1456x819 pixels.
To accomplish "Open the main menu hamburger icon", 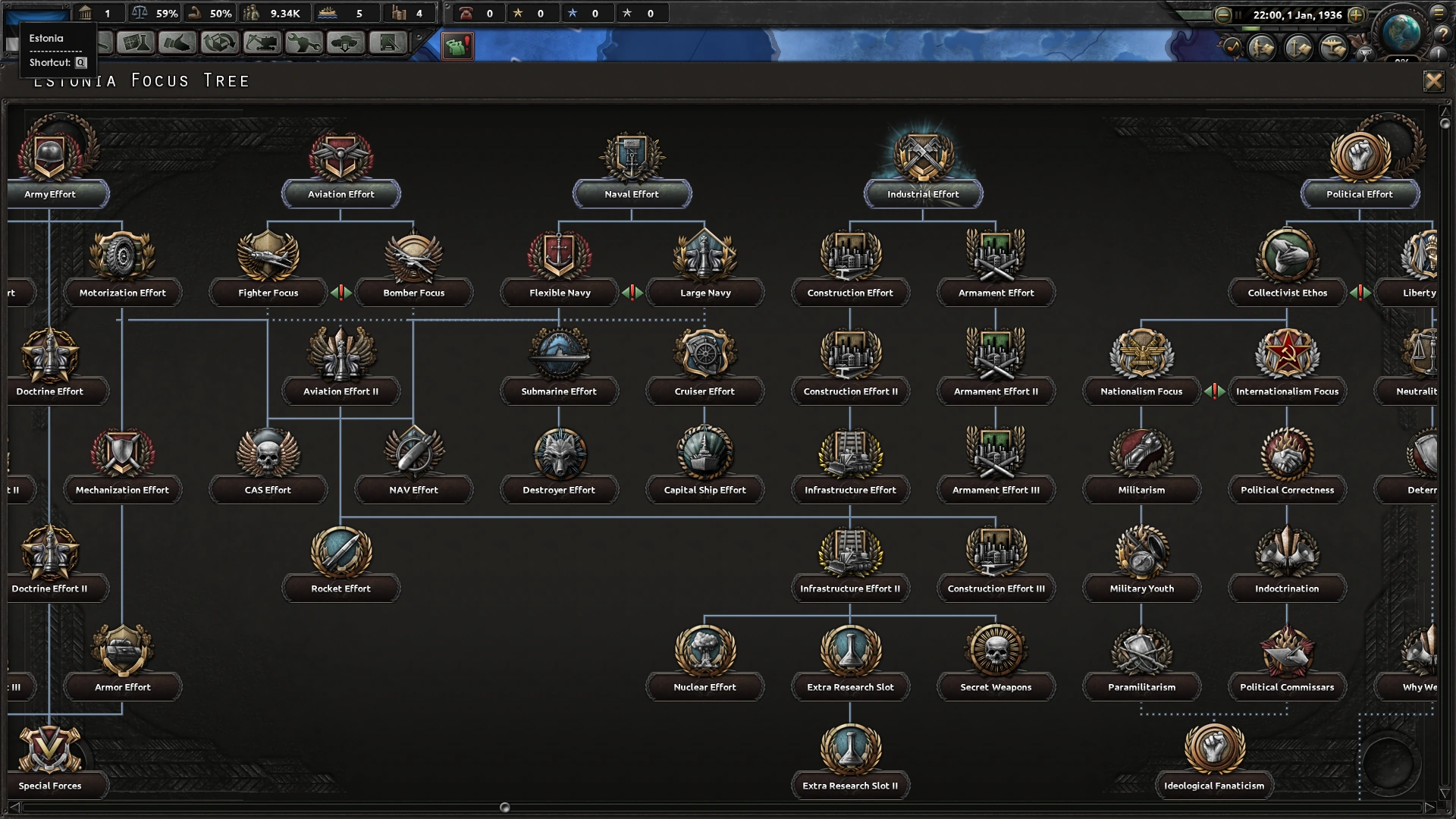I will 1438,14.
